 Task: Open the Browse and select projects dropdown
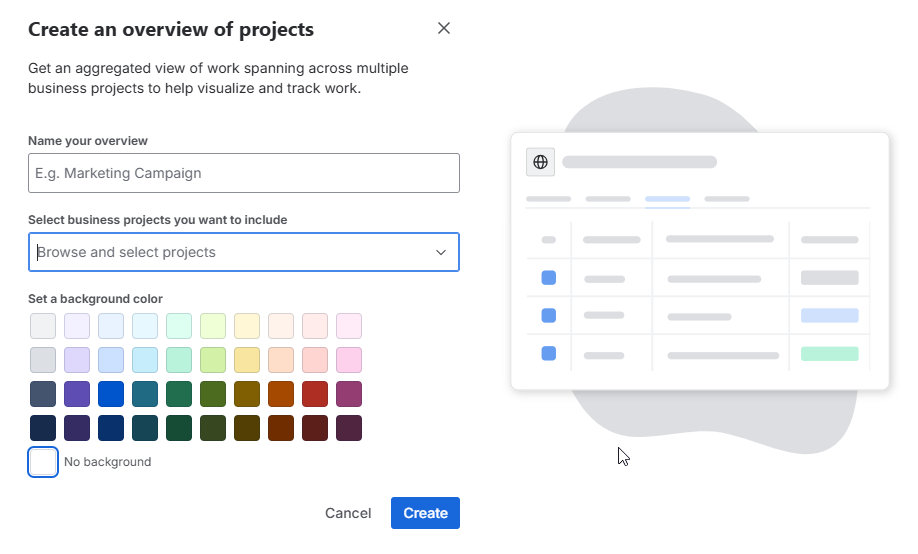point(244,252)
